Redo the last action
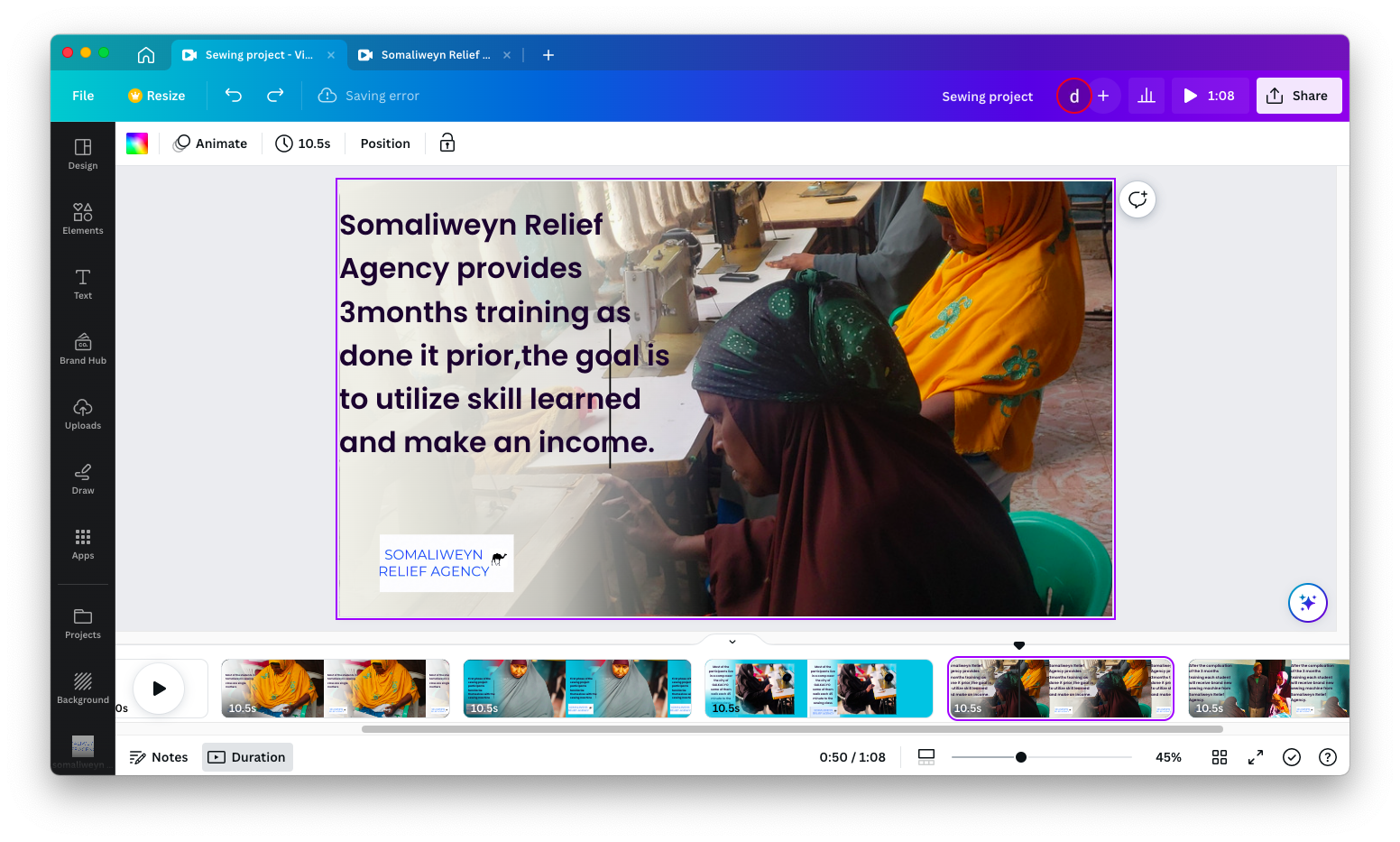1400x842 pixels. [x=275, y=96]
